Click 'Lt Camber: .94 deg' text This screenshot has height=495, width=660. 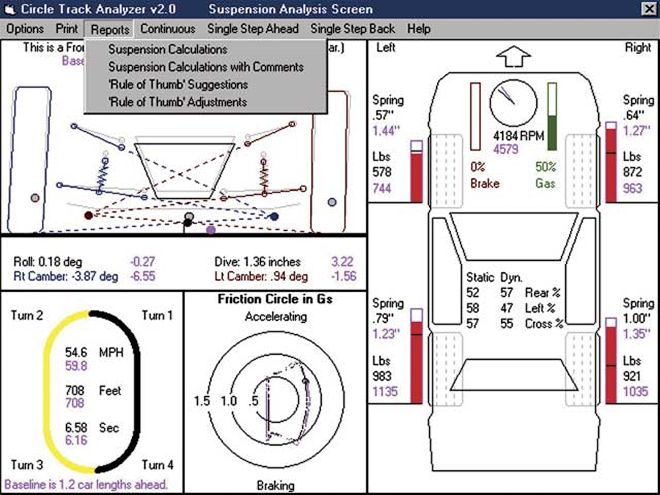[261, 277]
